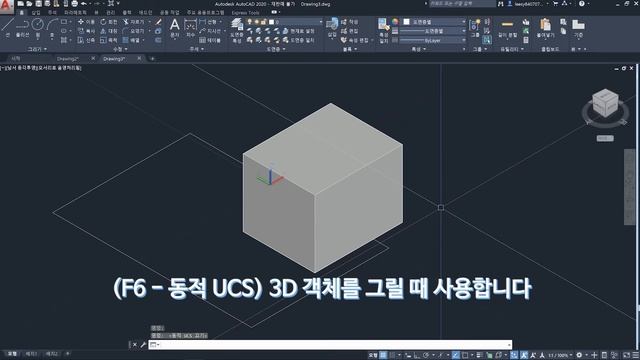Select the Dimension (치수) tool

[191, 28]
